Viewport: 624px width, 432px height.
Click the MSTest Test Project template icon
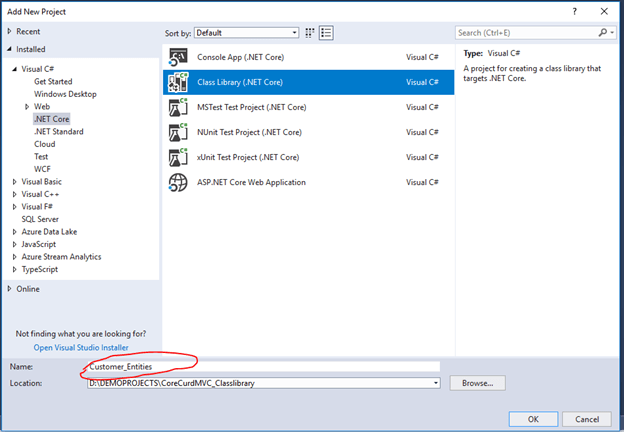[x=178, y=107]
